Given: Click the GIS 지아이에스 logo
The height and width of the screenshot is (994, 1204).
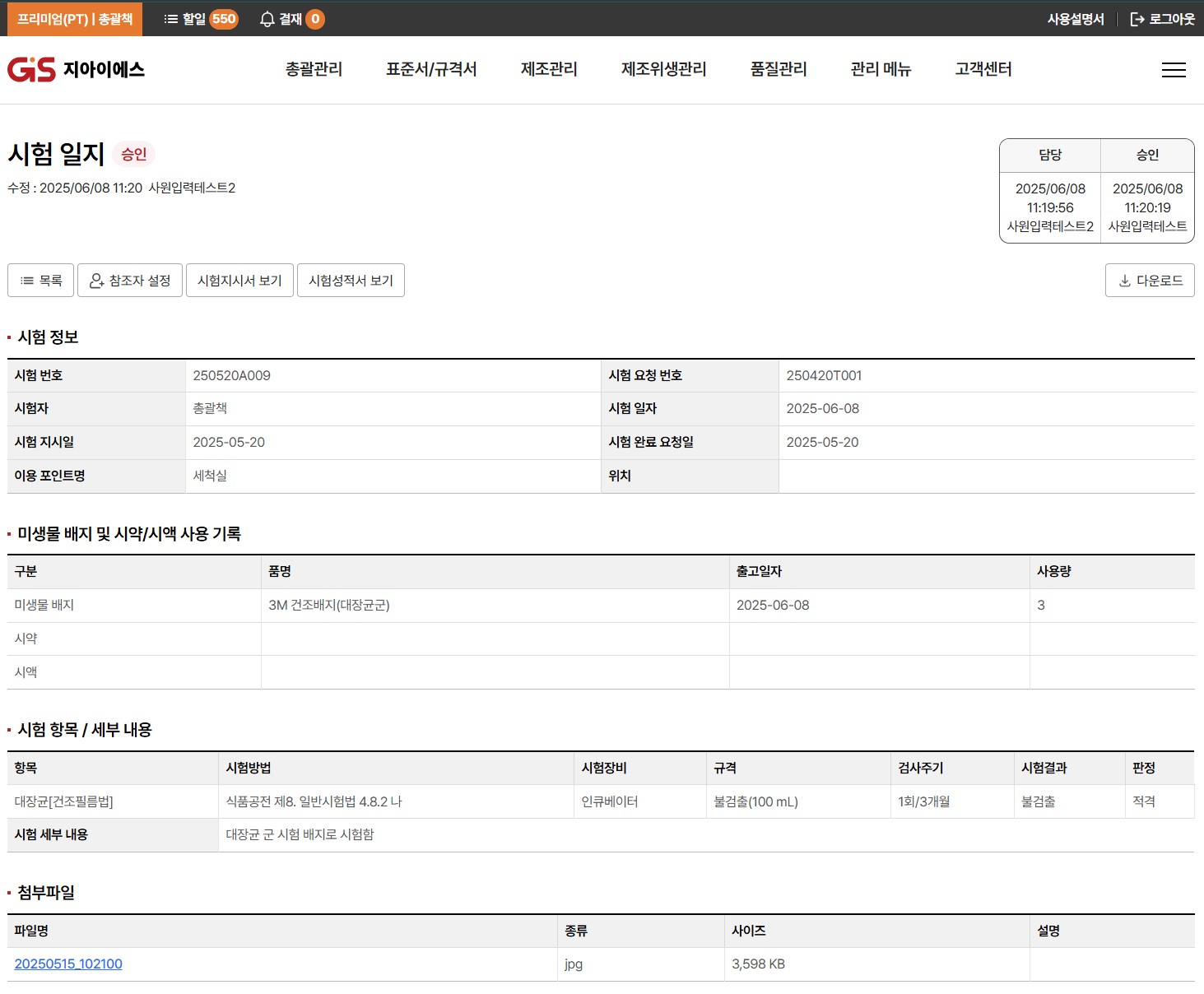Looking at the screenshot, I should click(76, 70).
